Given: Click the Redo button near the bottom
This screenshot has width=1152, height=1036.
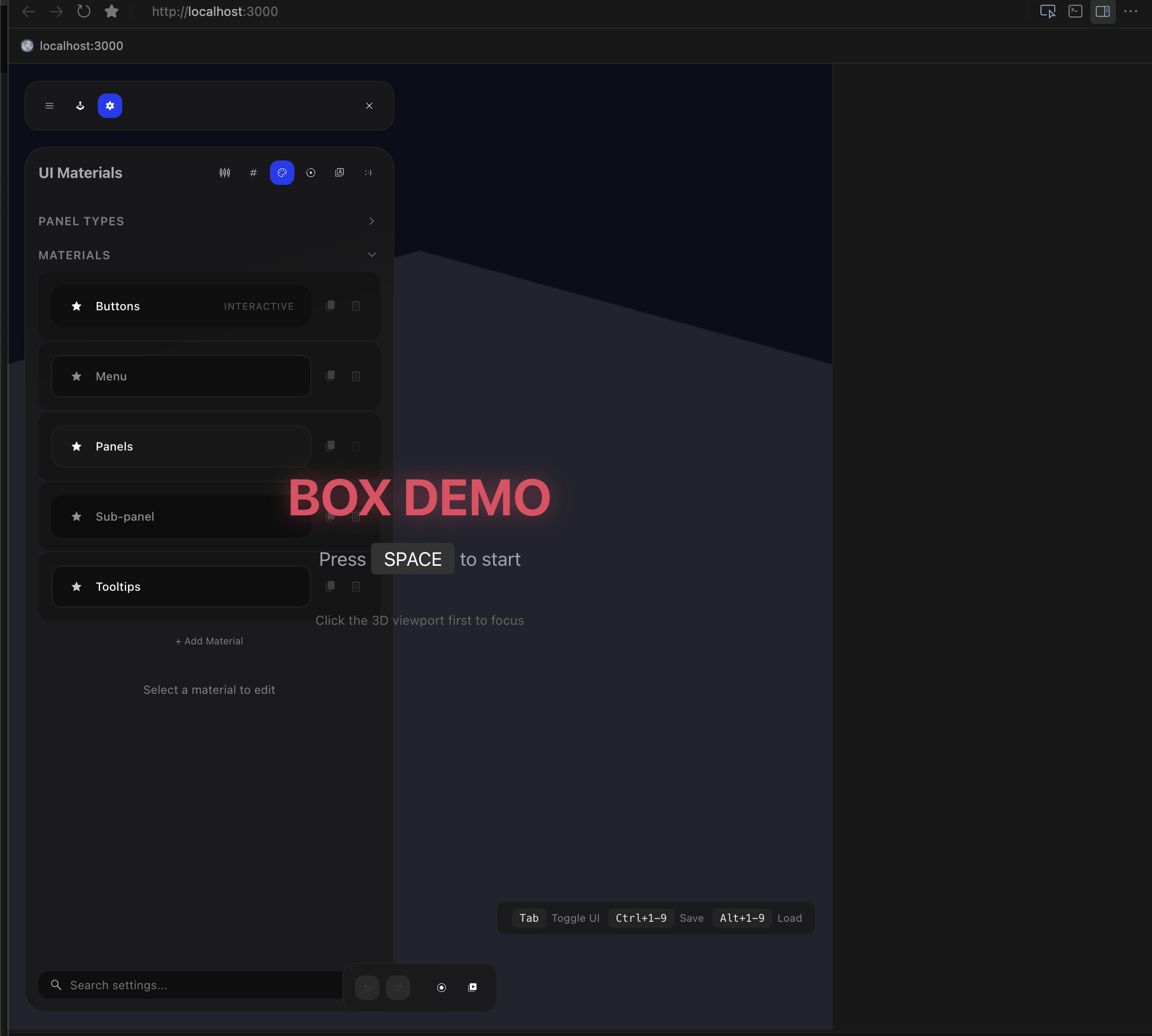Looking at the screenshot, I should pos(397,988).
